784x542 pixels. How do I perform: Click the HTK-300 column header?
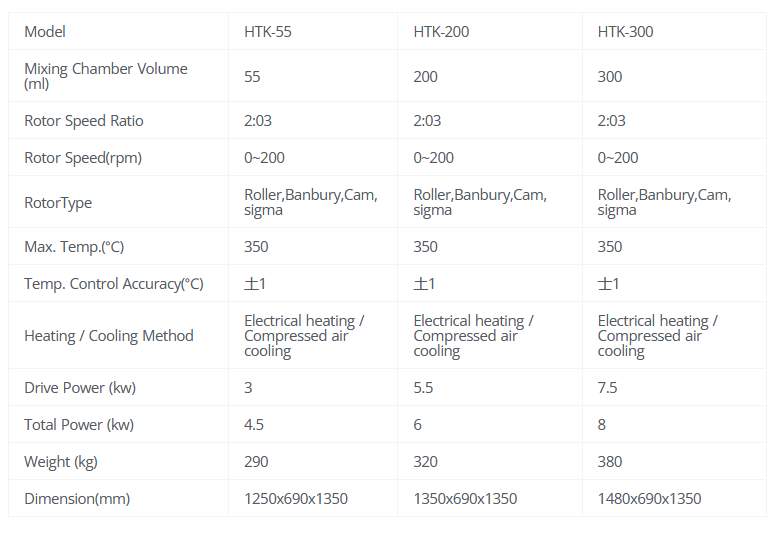(x=626, y=31)
